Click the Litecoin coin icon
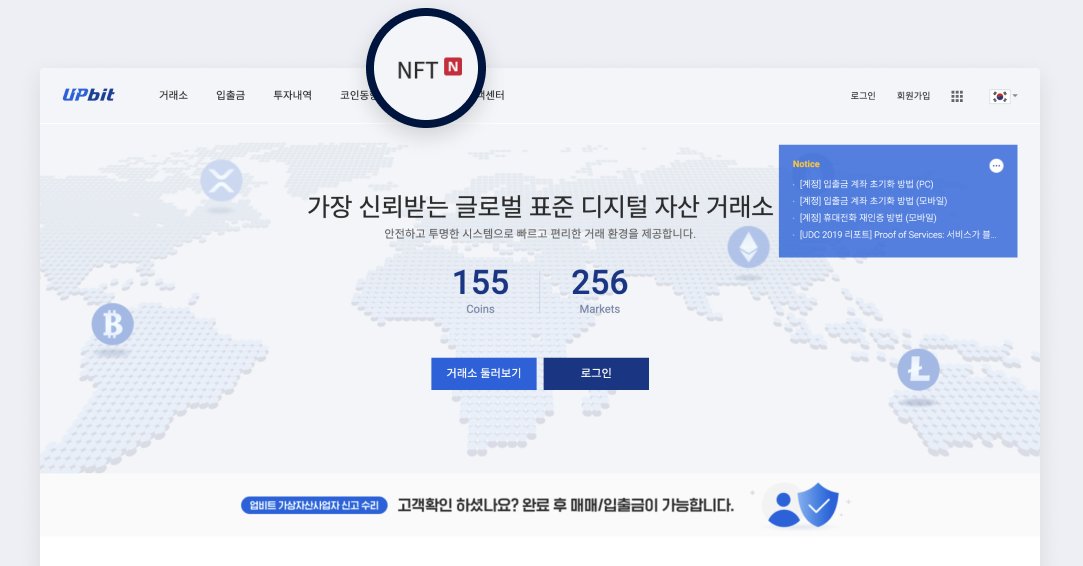 point(918,370)
